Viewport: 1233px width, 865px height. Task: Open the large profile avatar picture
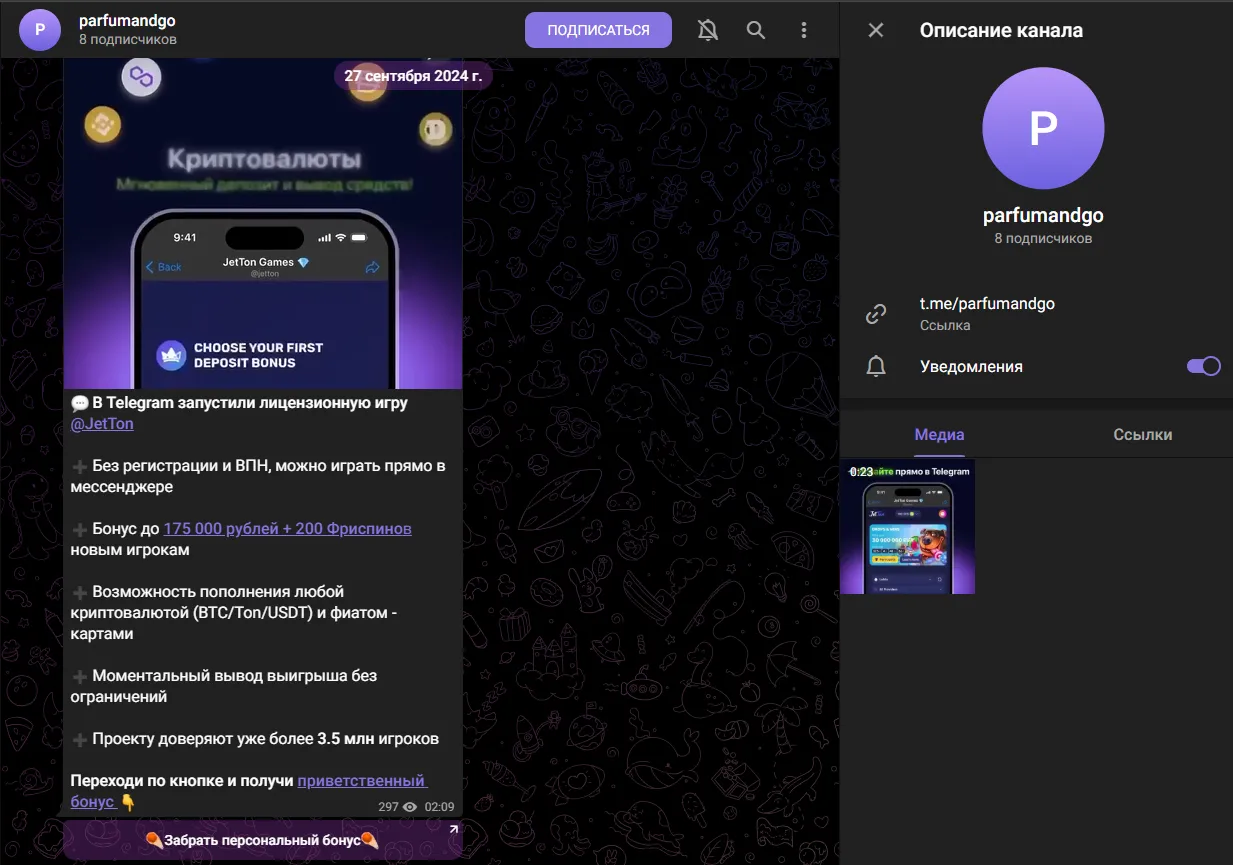1043,128
